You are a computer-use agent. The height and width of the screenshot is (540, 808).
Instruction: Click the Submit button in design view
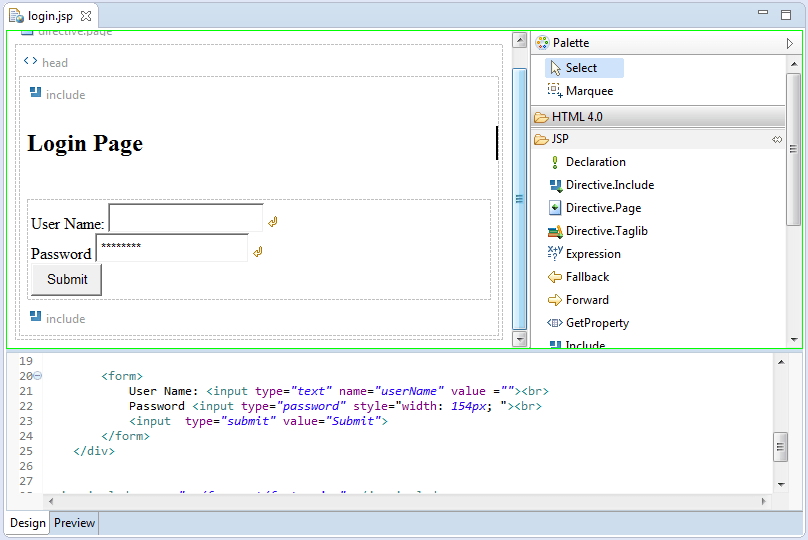coord(67,280)
